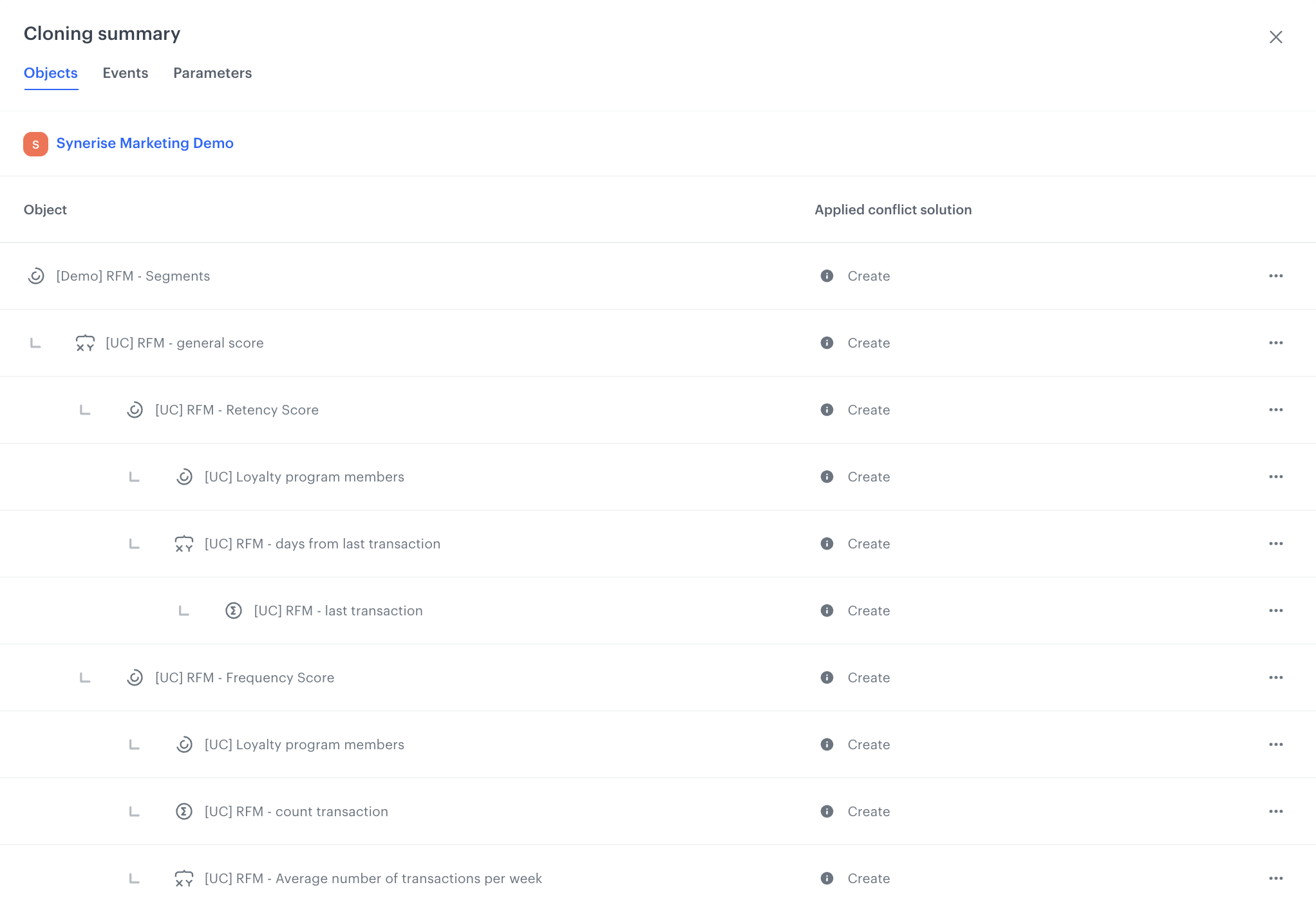
Task: Switch to the Events tab
Action: click(126, 73)
